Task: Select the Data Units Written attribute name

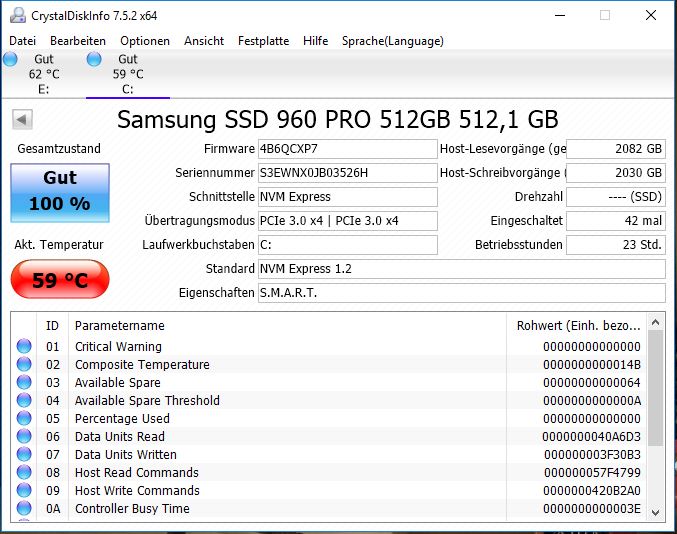Action: point(126,455)
